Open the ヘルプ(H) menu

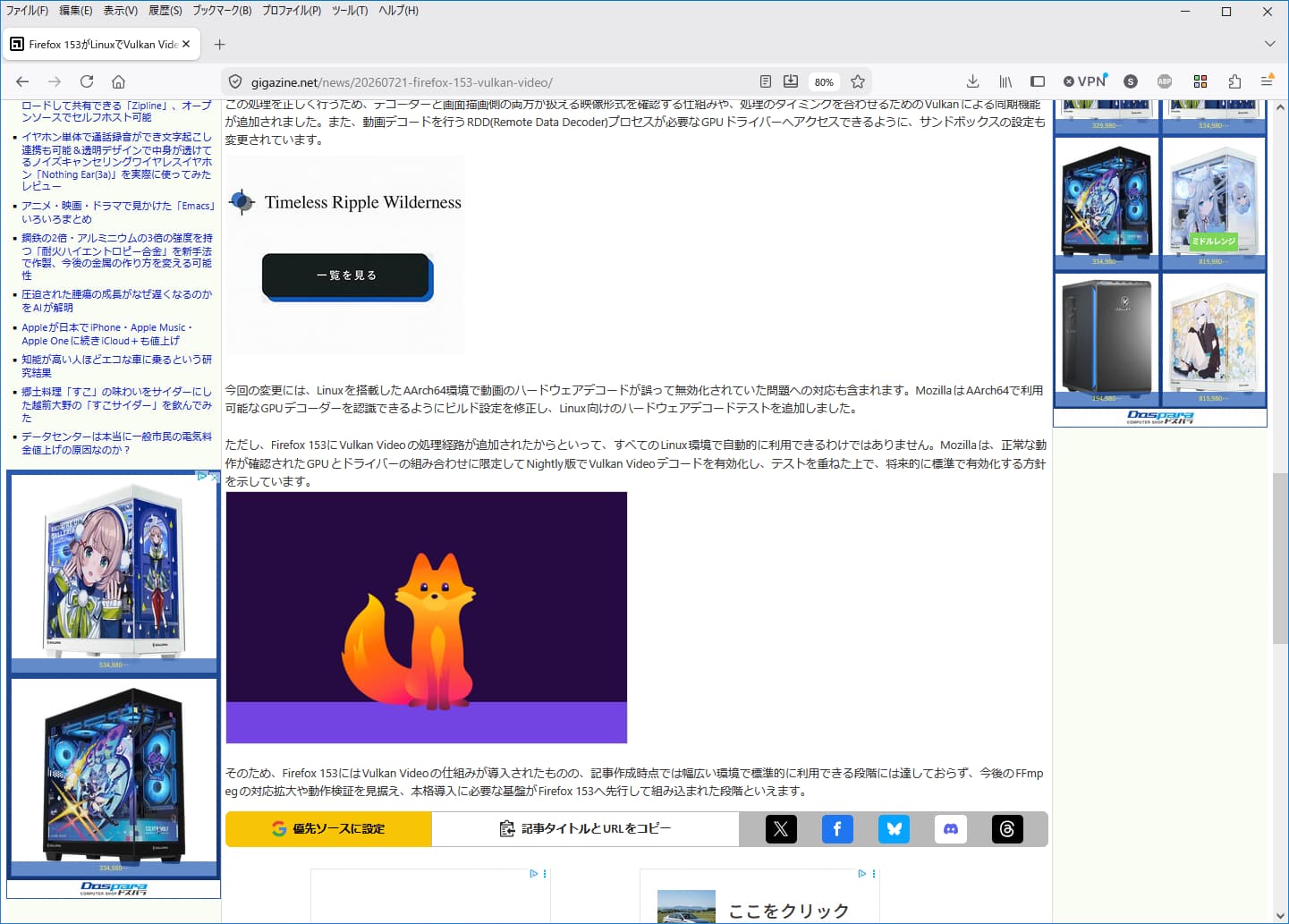[398, 11]
